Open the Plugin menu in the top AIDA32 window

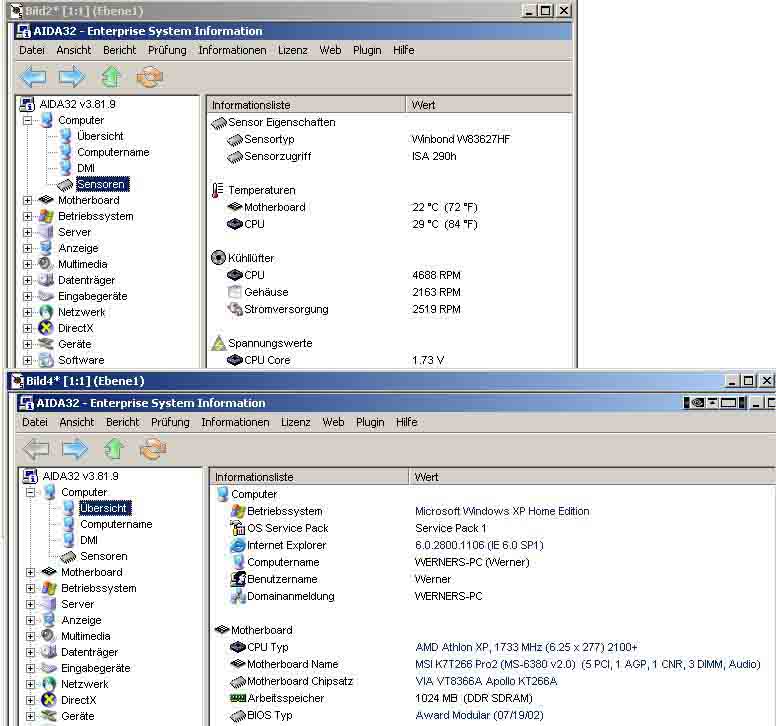click(367, 50)
